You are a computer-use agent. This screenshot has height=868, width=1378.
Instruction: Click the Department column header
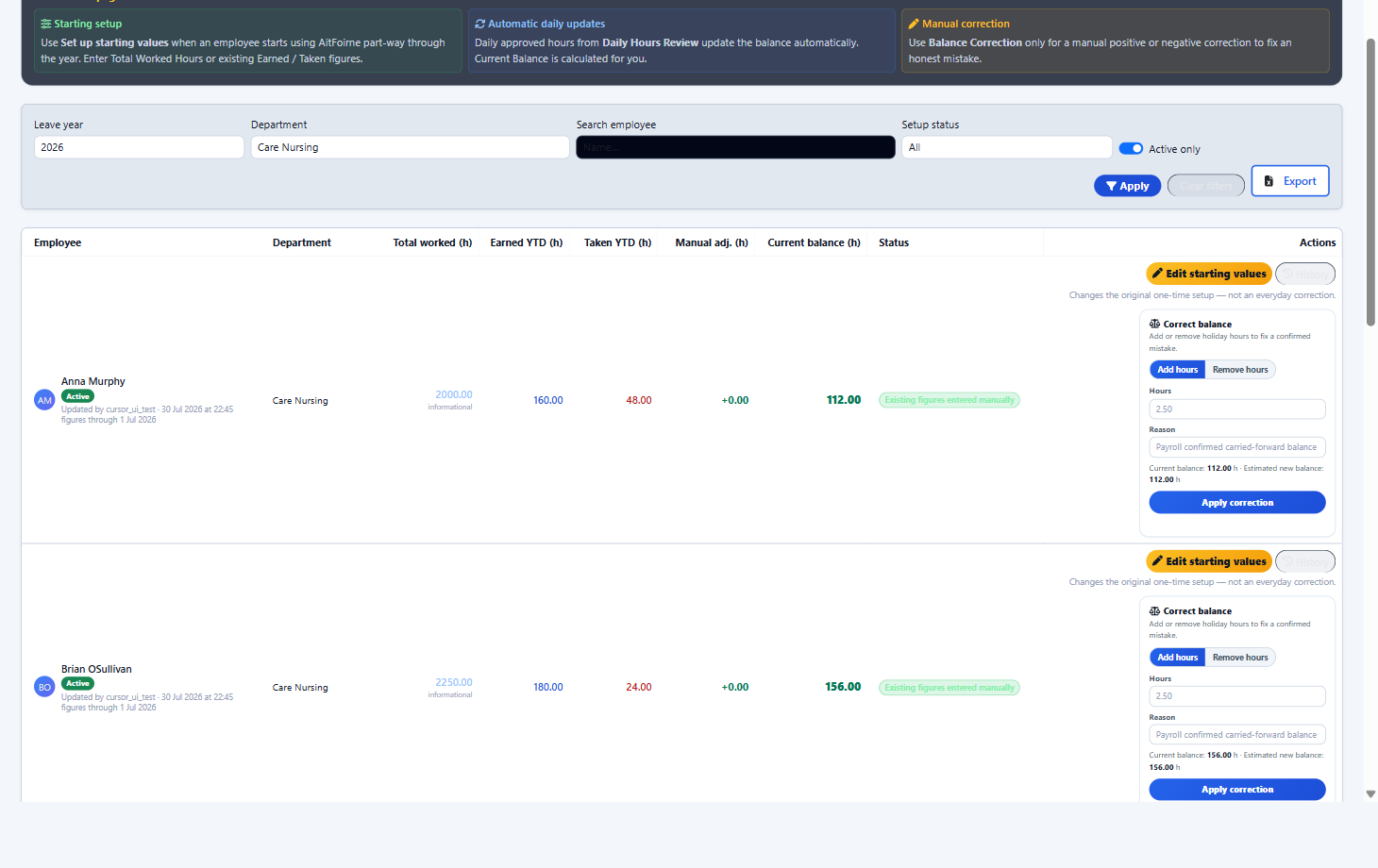pos(302,242)
